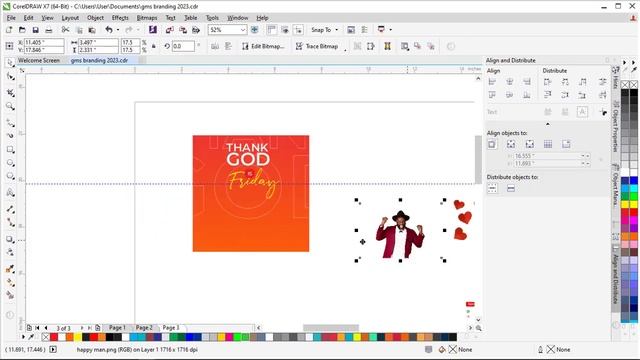The width and height of the screenshot is (640, 360).
Task: Select the Parallel Dimension tool
Action: [x=10, y=209]
